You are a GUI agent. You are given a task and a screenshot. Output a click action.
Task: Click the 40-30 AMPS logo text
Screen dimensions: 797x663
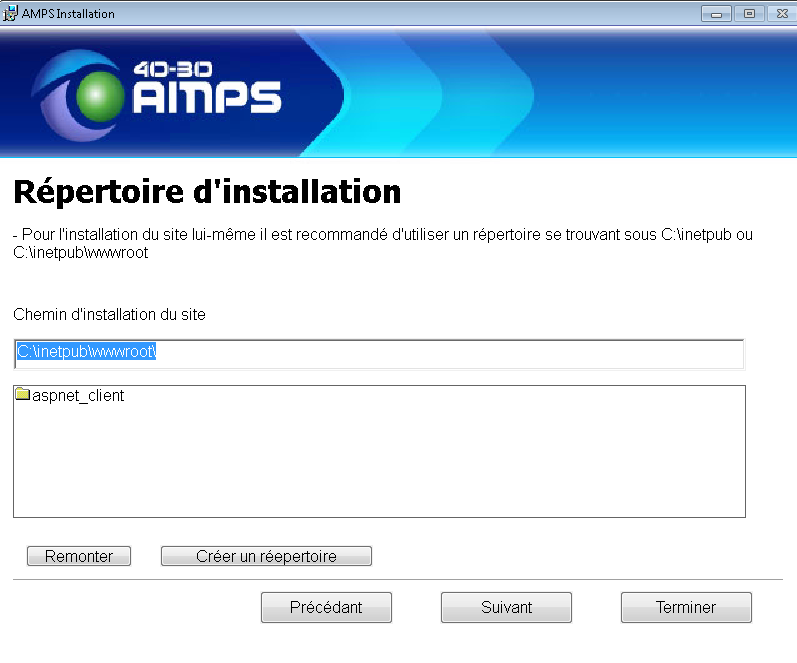[206, 89]
